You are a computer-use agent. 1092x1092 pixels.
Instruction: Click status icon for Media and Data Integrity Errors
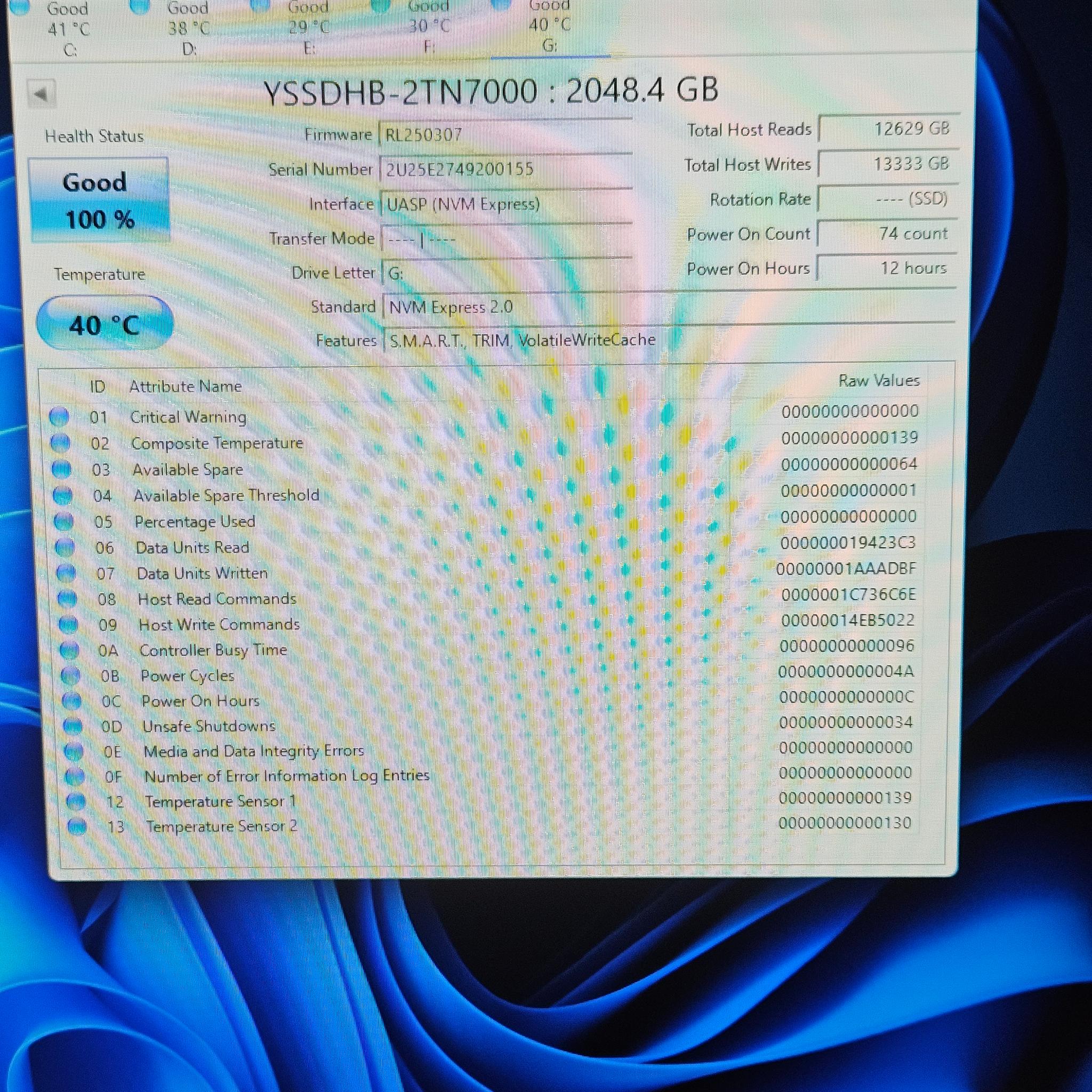(x=74, y=751)
